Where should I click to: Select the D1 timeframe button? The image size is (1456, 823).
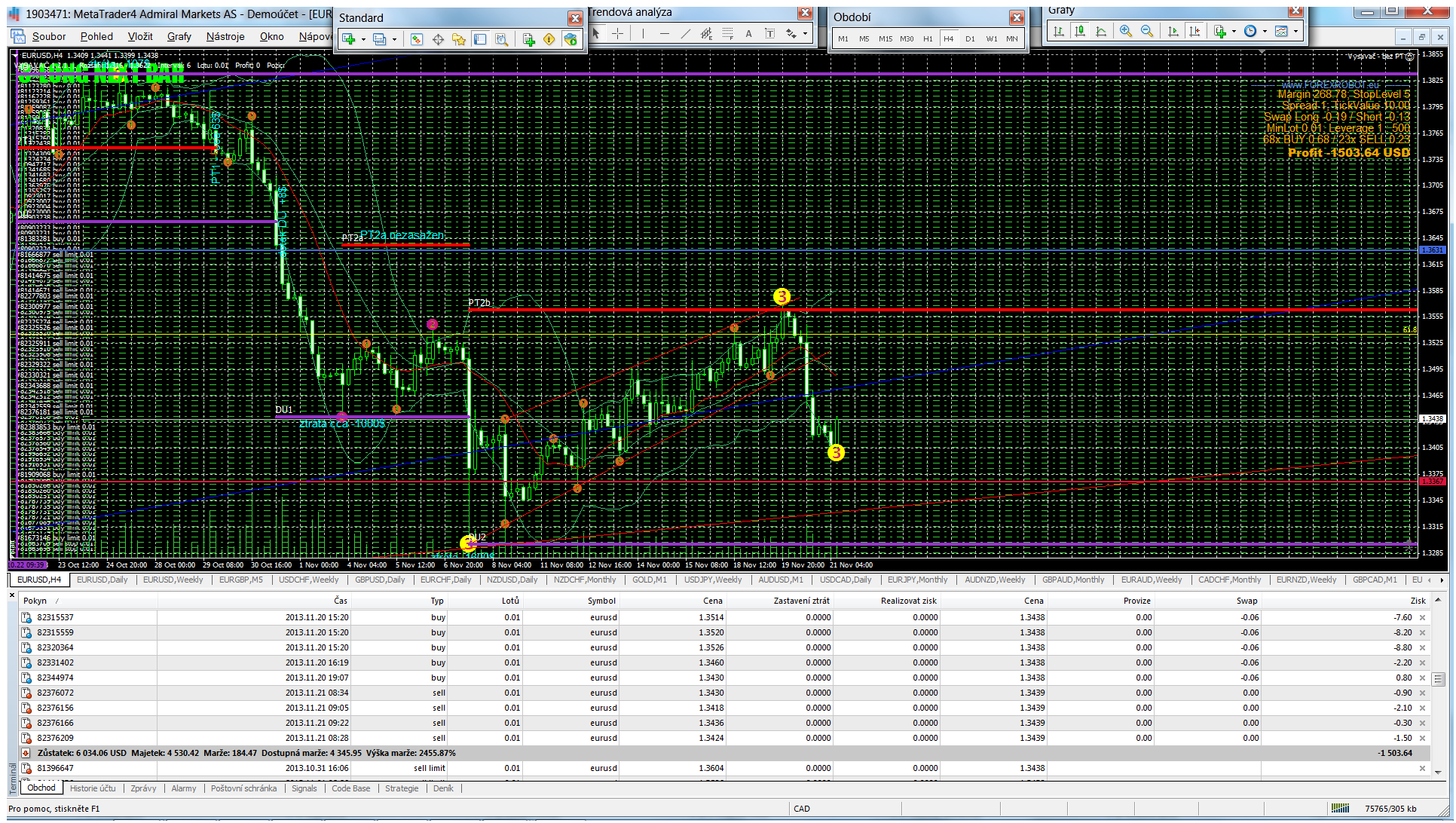970,38
